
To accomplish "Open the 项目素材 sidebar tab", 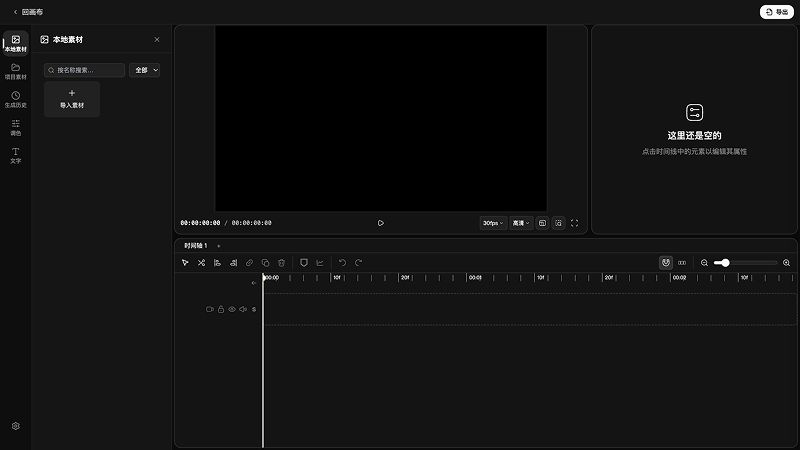I will point(15,71).
